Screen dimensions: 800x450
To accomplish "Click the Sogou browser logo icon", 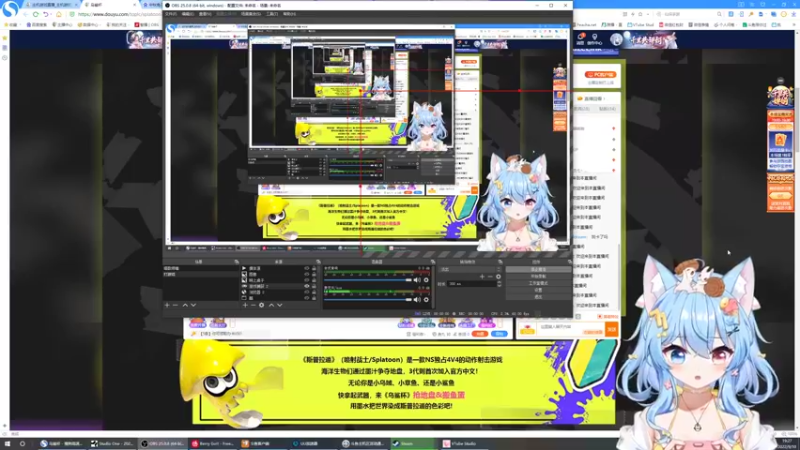I will pyautogui.click(x=10, y=9).
